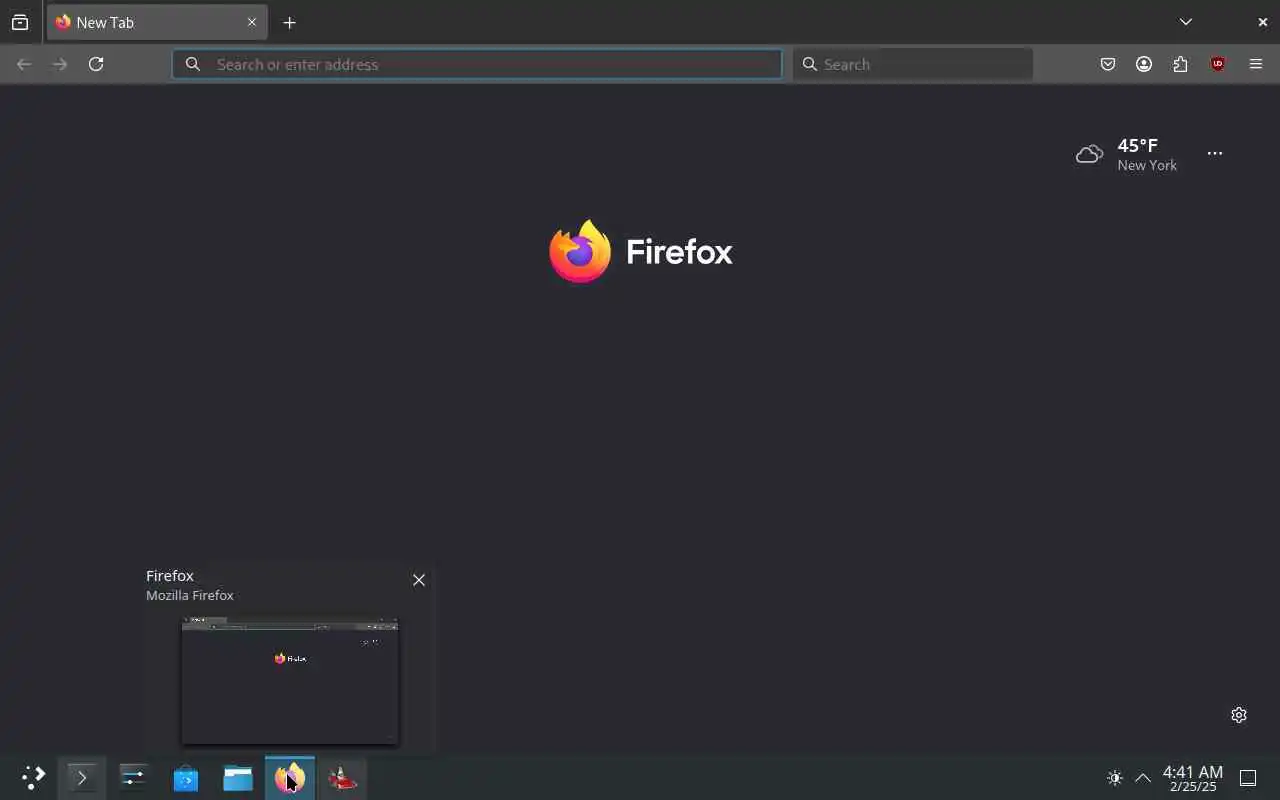Open the KDE application launcher
This screenshot has width=1280, height=800.
(33, 777)
